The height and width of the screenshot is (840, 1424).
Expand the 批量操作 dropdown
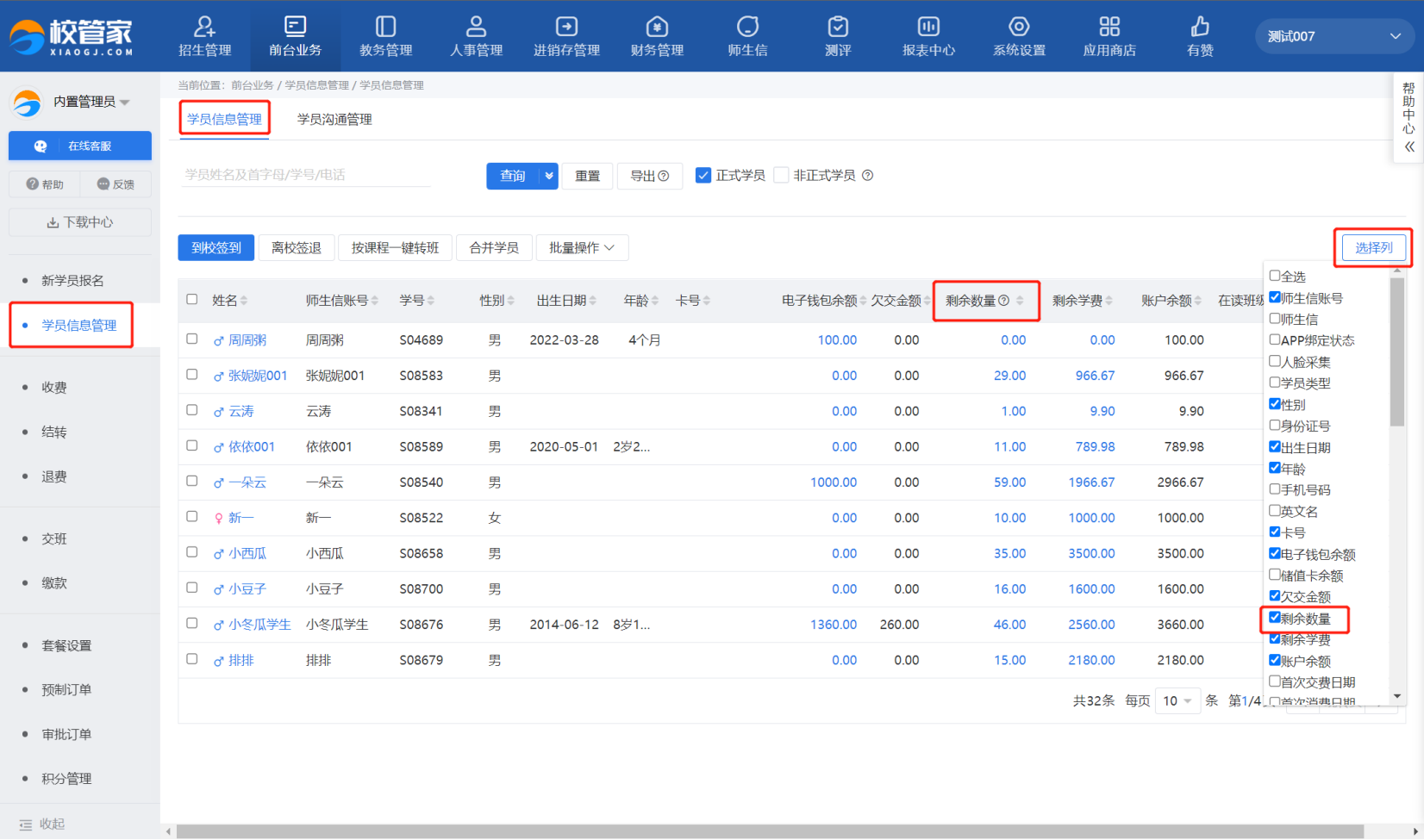click(582, 248)
